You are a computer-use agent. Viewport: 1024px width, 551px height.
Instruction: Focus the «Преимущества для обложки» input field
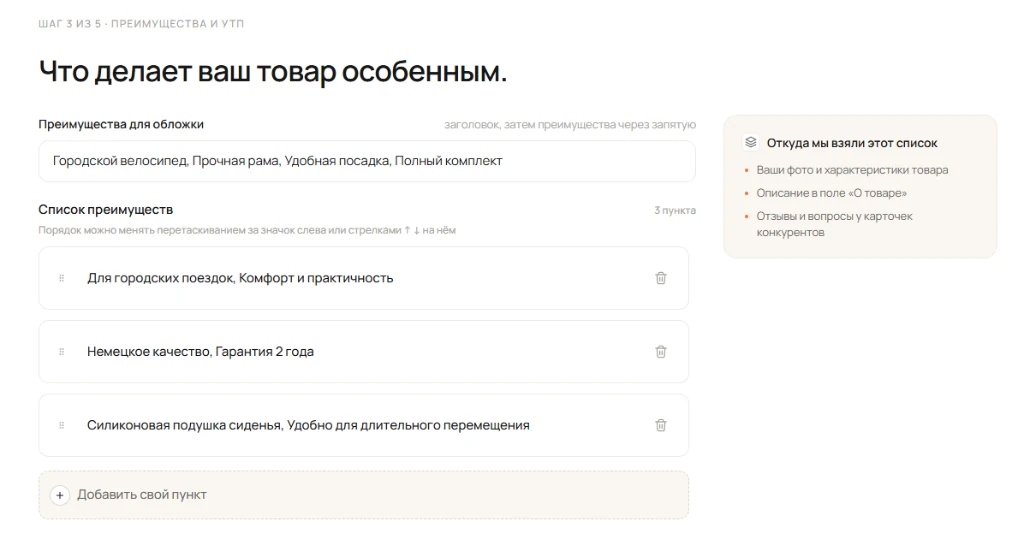pos(367,161)
